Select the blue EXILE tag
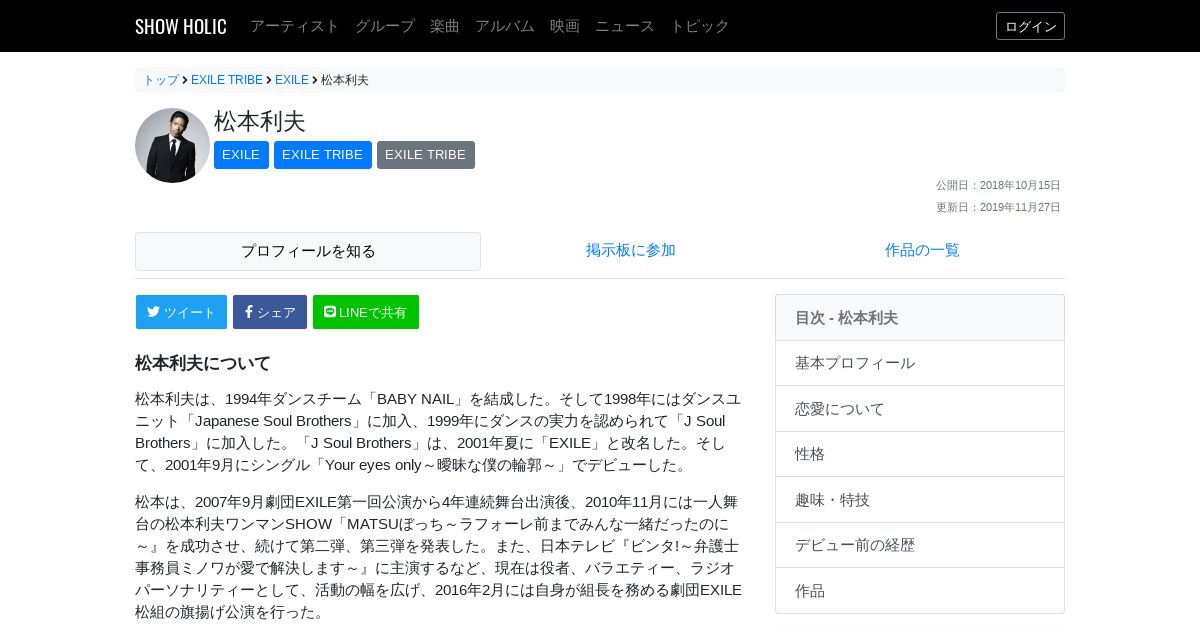This screenshot has height=630, width=1200. pyautogui.click(x=241, y=155)
